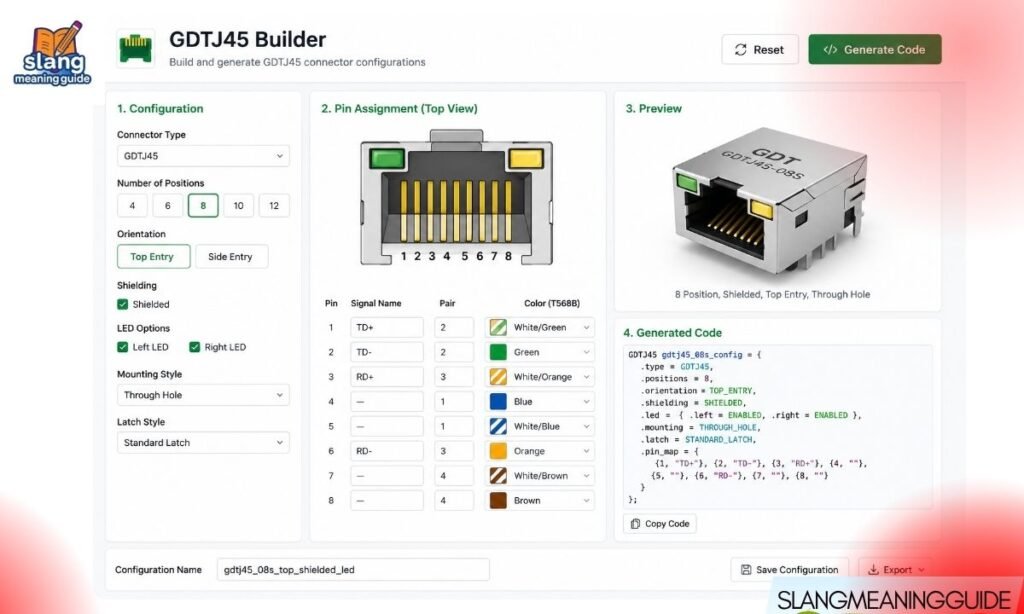Image resolution: width=1024 pixels, height=614 pixels.
Task: Open pin 5 White/Blue color dropdown
Action: point(539,427)
